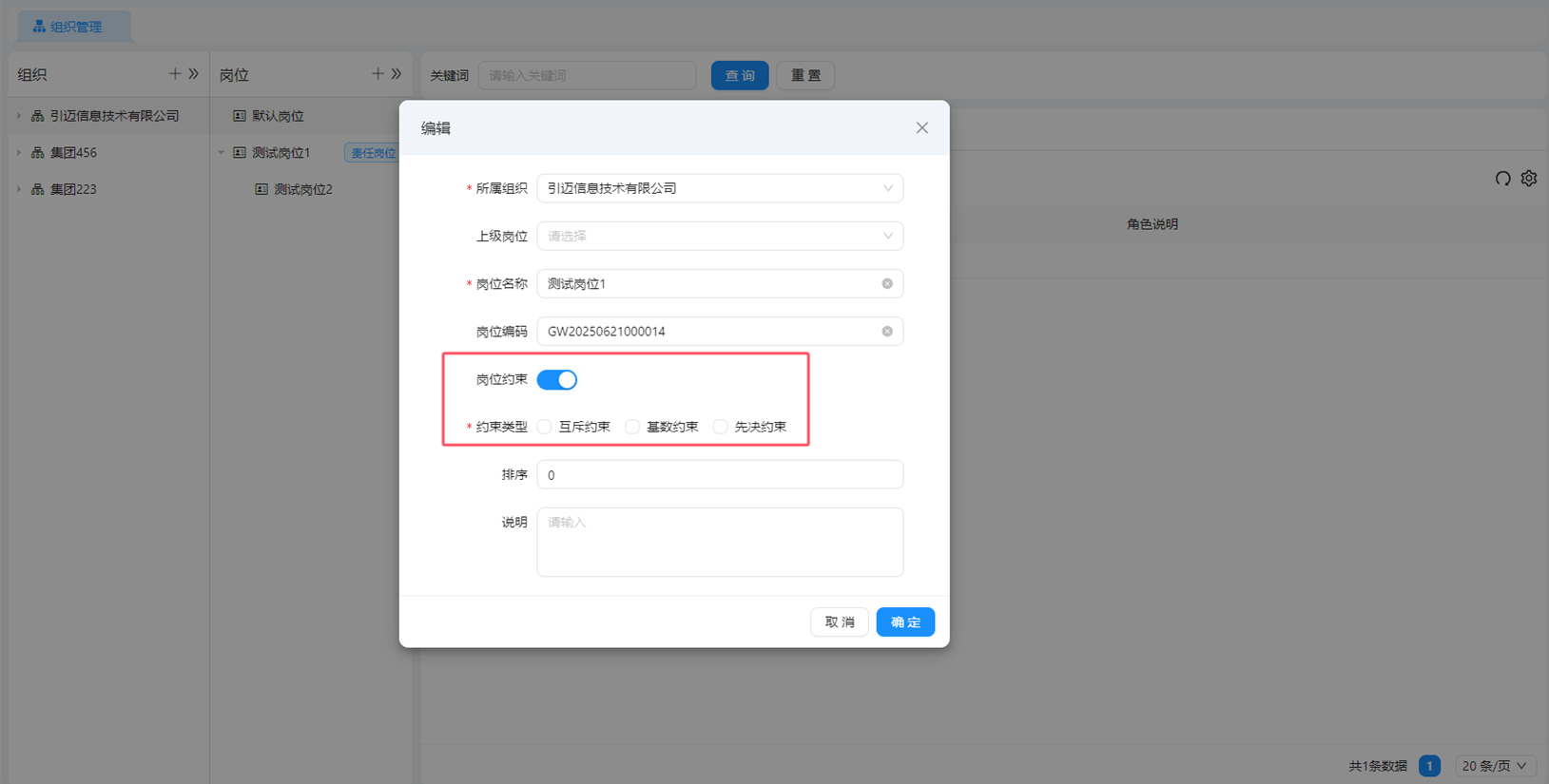Select the 先决约束 constraint type option
Image resolution: width=1549 pixels, height=784 pixels.
tap(721, 428)
